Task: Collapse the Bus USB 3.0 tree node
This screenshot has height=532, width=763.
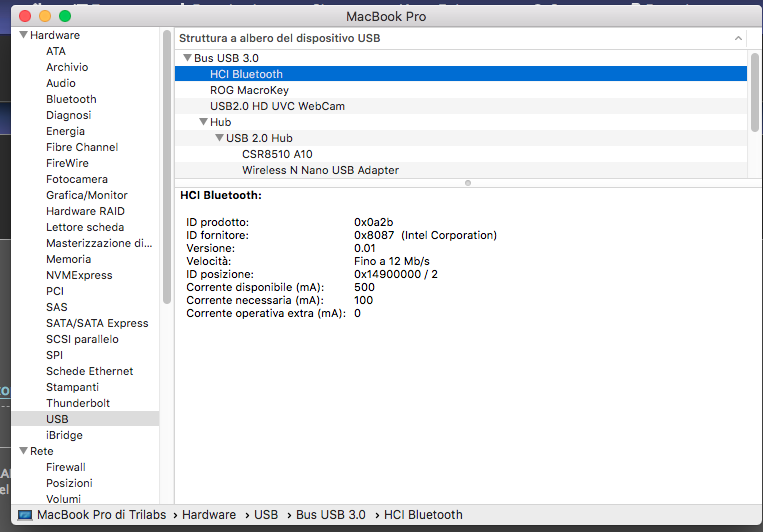Action: point(187,58)
